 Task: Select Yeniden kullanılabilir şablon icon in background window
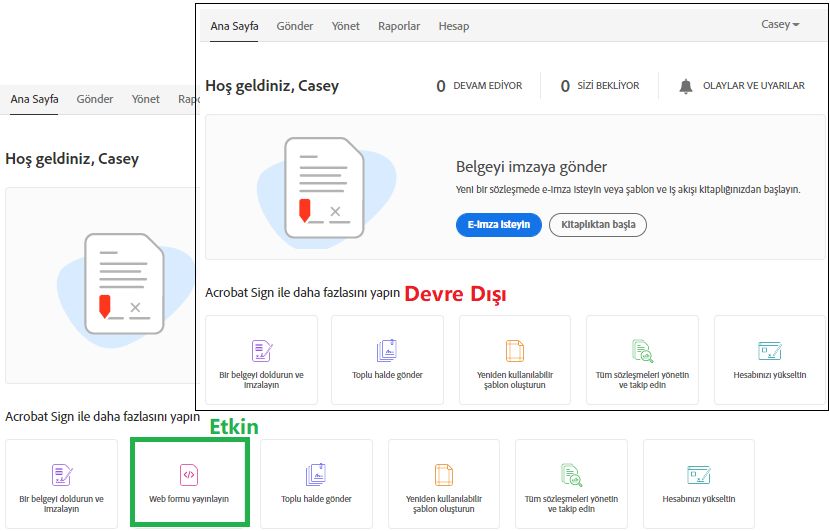point(444,474)
